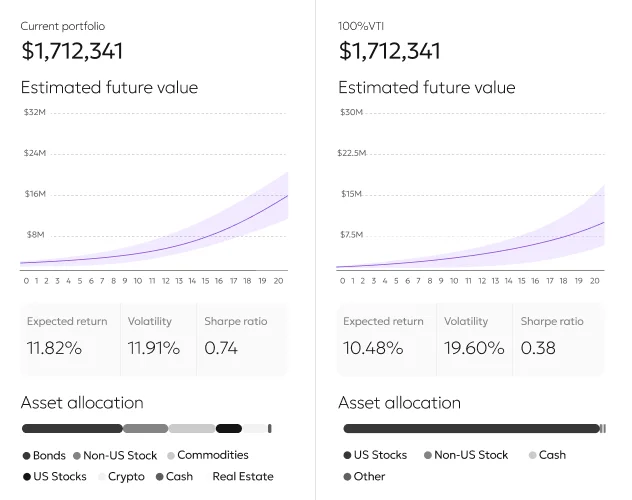Click the Bonds legend dot
The height and width of the screenshot is (500, 632).
coord(26,455)
